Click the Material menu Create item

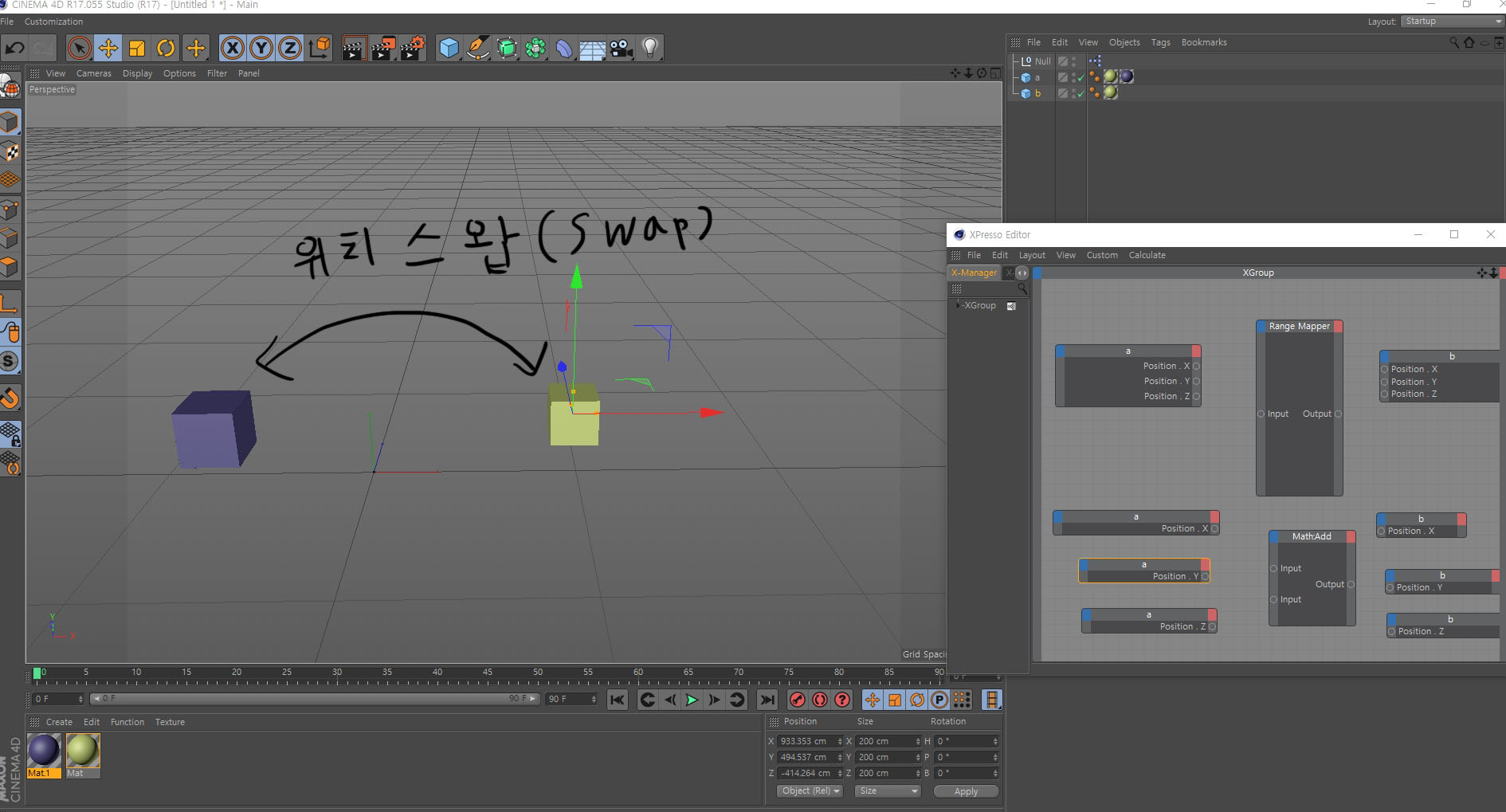[59, 722]
